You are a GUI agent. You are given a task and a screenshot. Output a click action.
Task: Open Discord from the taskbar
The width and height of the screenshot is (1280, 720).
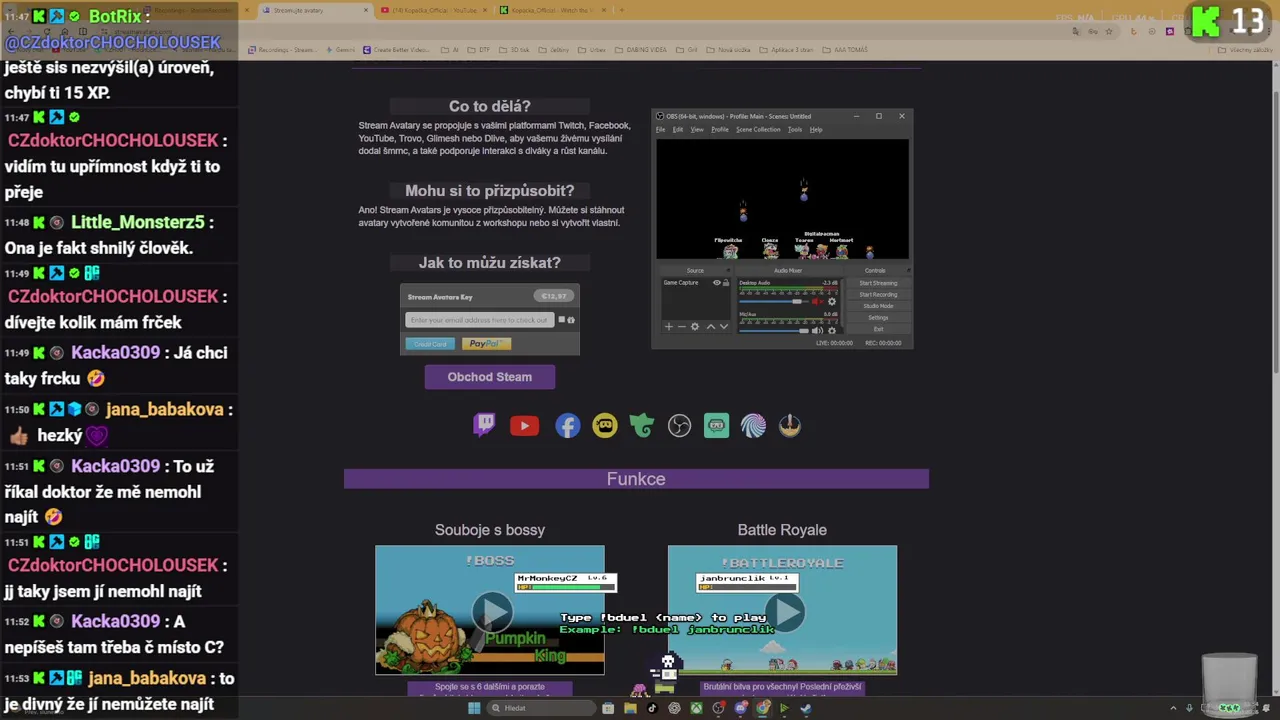tap(741, 708)
